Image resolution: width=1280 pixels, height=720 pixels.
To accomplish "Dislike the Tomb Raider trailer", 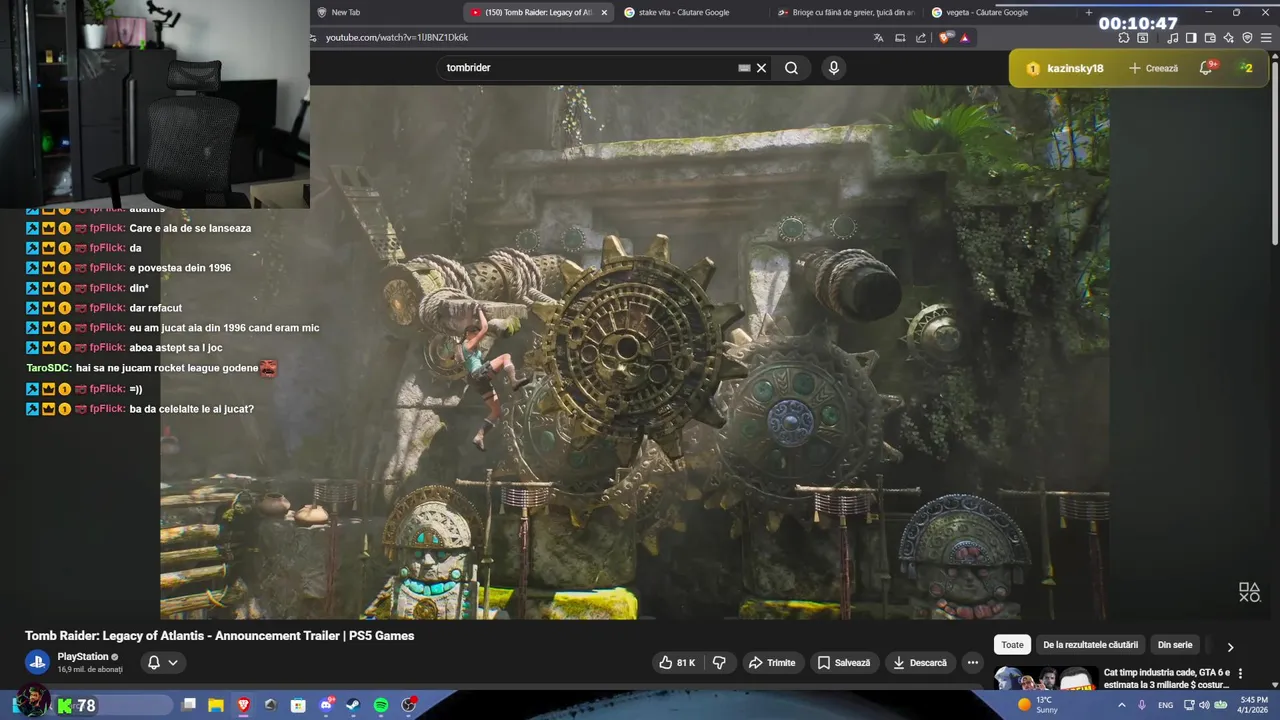I will 719,663.
